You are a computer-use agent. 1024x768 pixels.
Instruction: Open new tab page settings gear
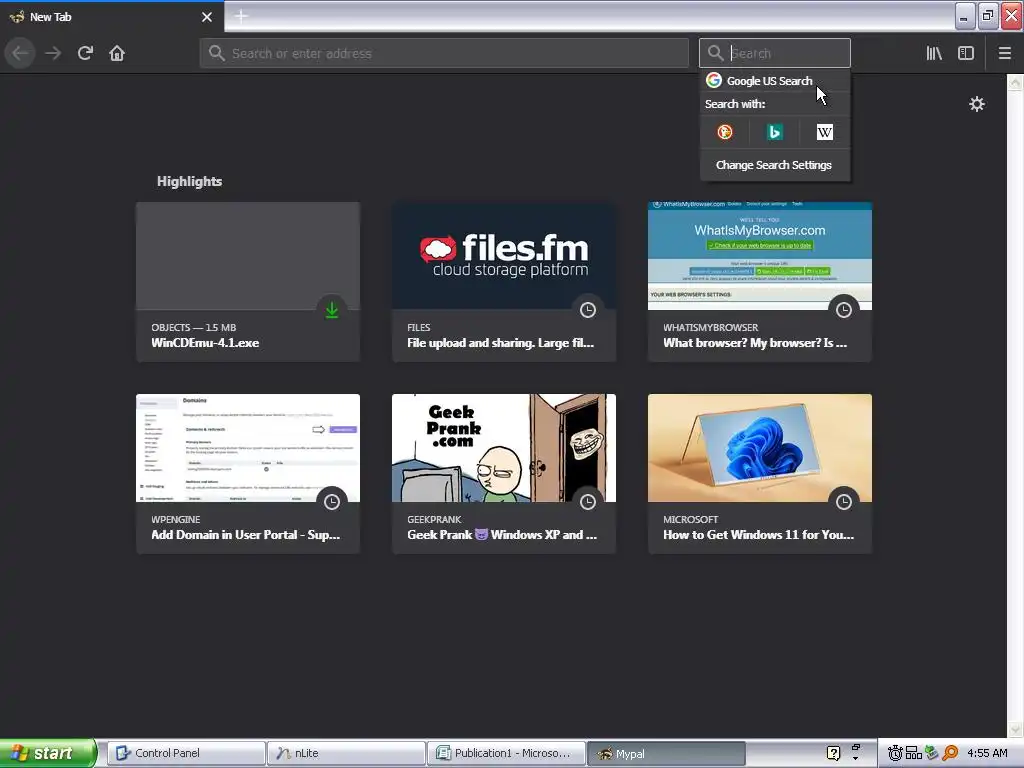(x=976, y=104)
